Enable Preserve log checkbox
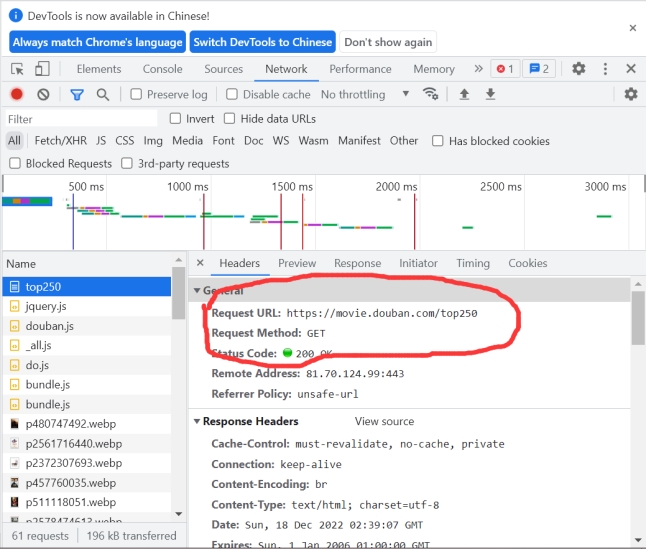 pos(136,95)
